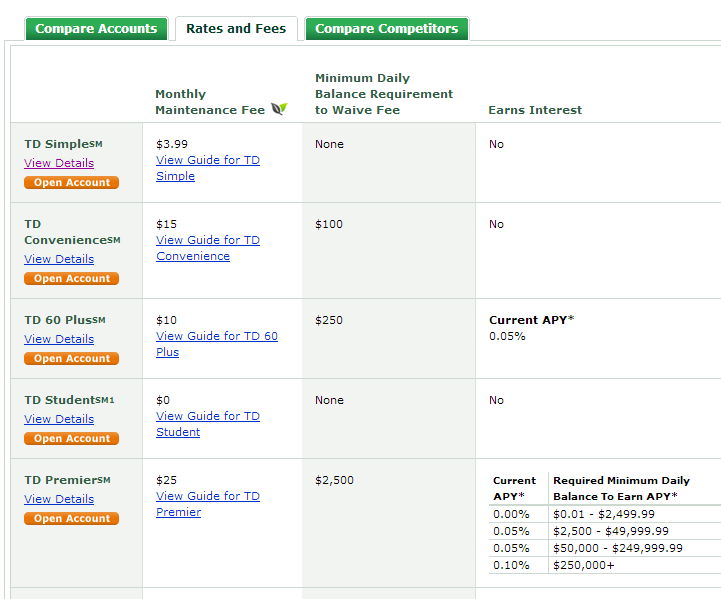This screenshot has height=599, width=721.
Task: Open View Details for TD 60 Plus
Action: tap(59, 339)
